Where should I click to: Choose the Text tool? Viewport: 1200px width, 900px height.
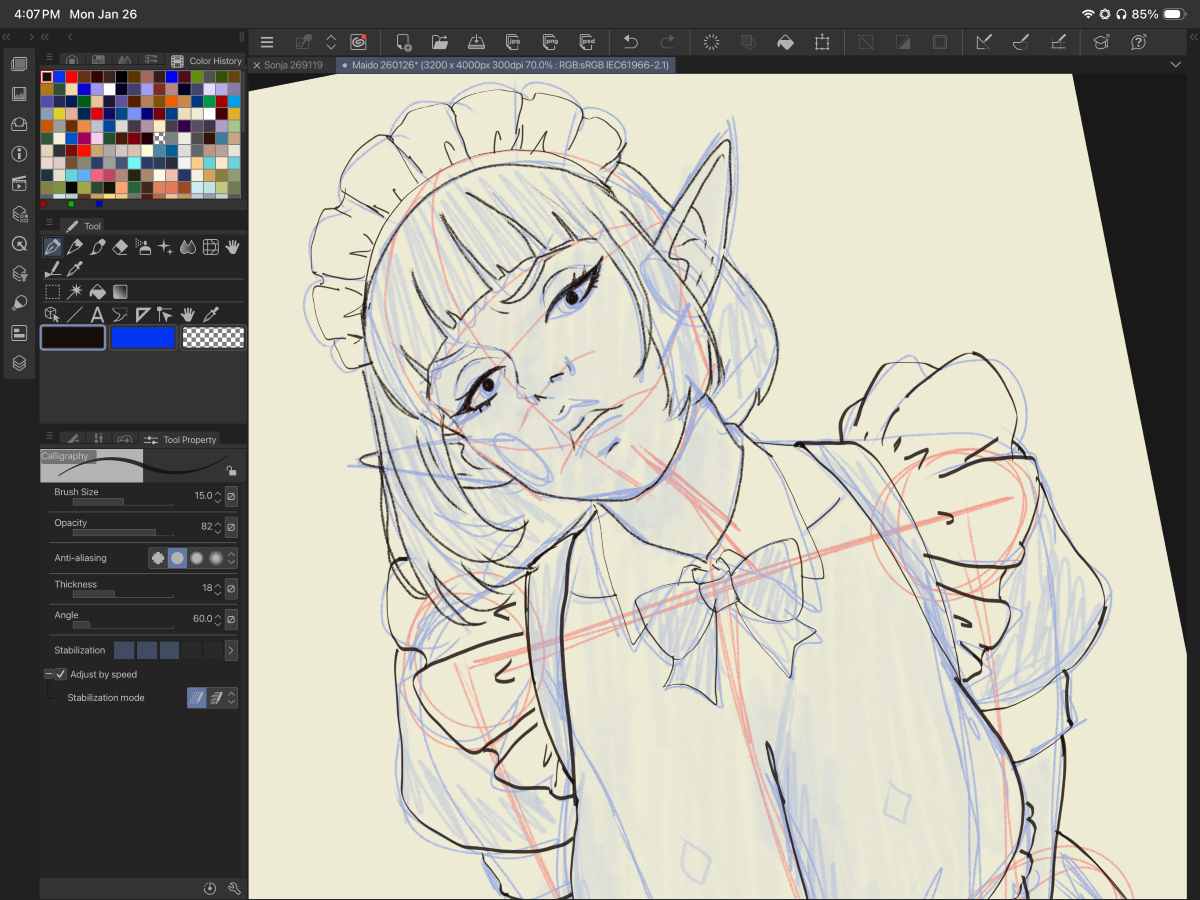coord(97,315)
